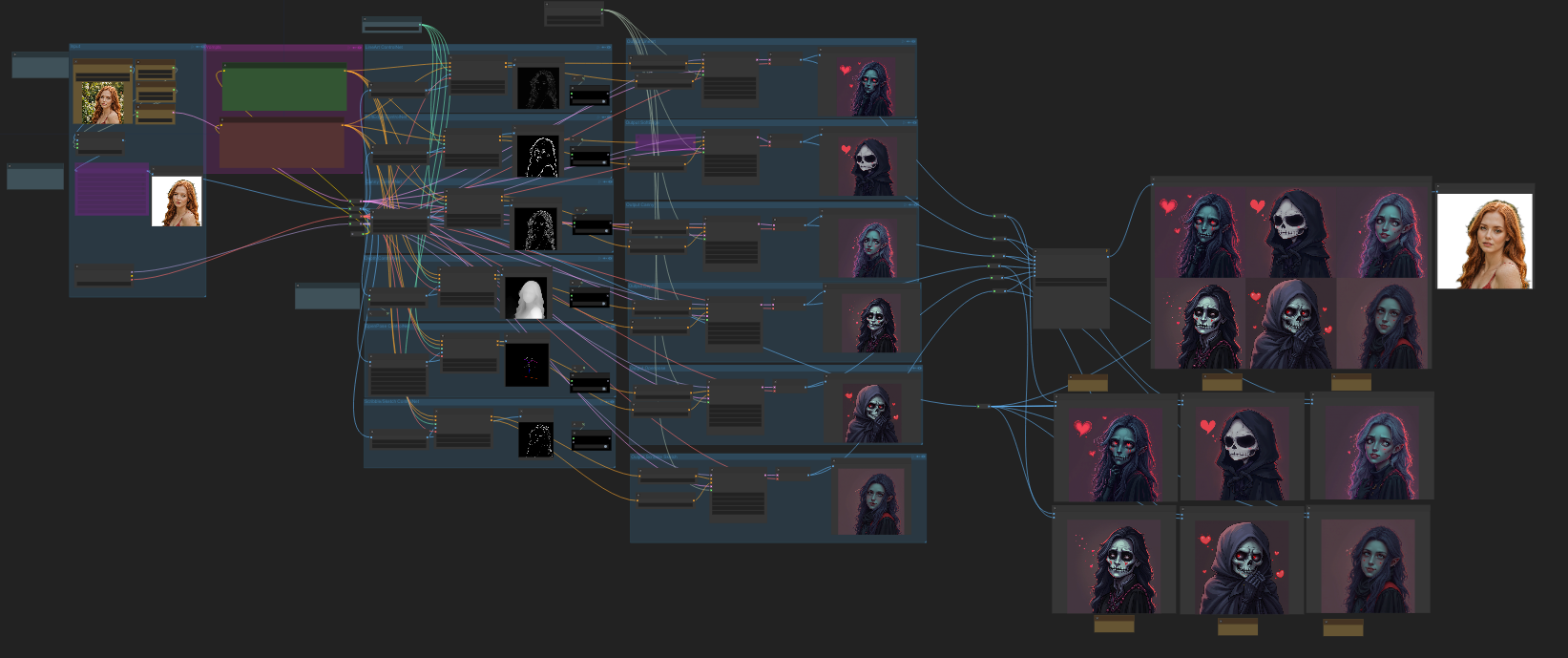Select the gray-blue note beside the purple node

[x=35, y=177]
